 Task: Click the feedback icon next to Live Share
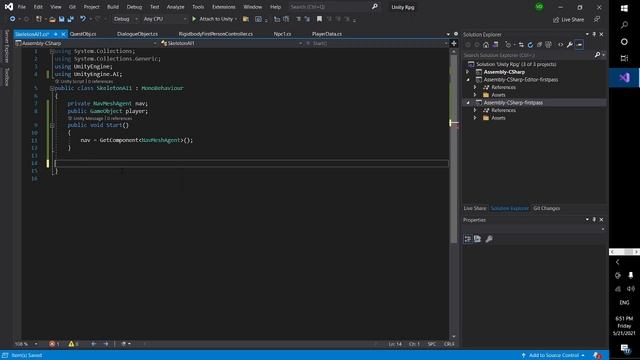tap(597, 19)
